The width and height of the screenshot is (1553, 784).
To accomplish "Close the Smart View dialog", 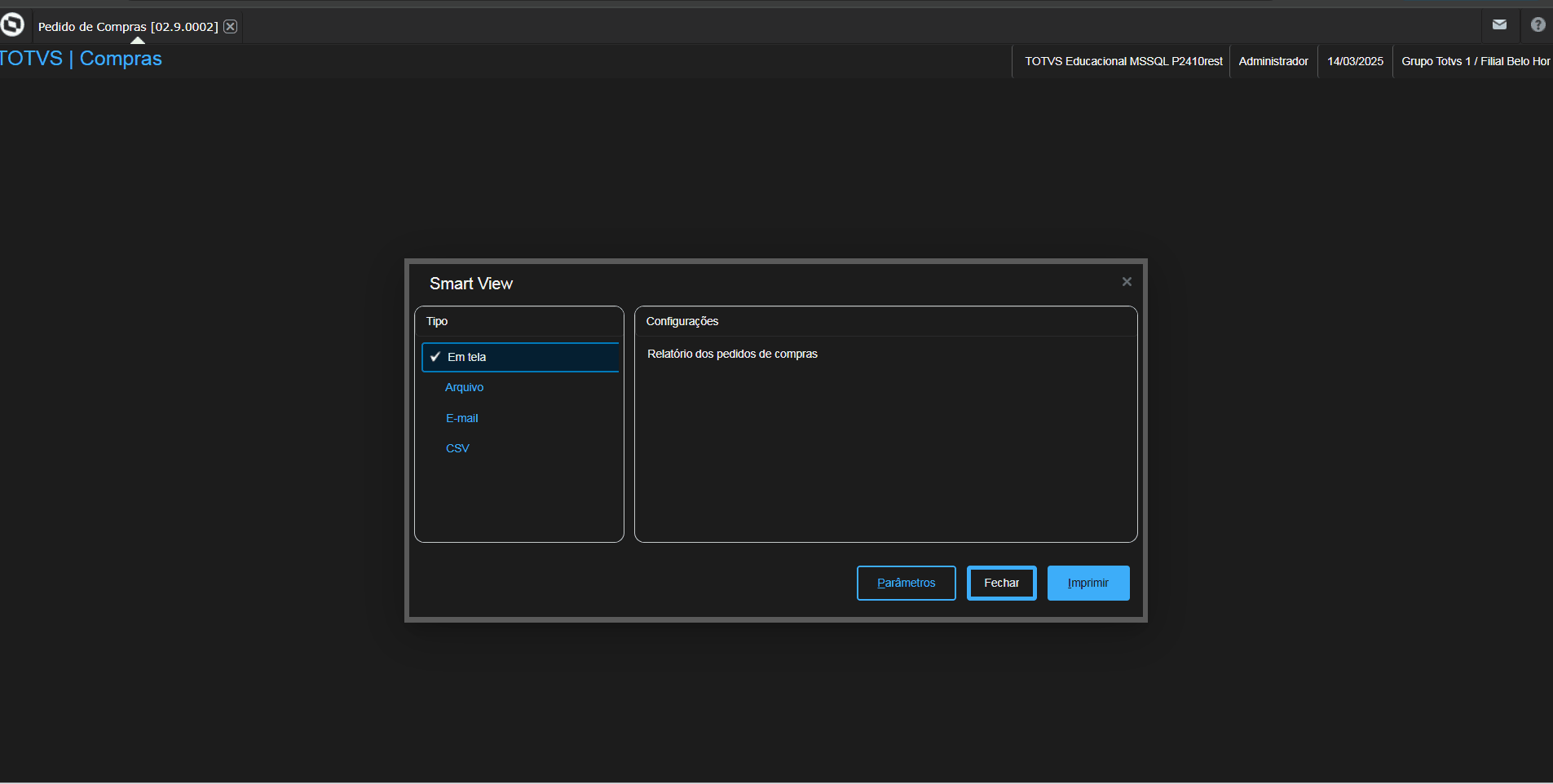I will [x=1127, y=281].
